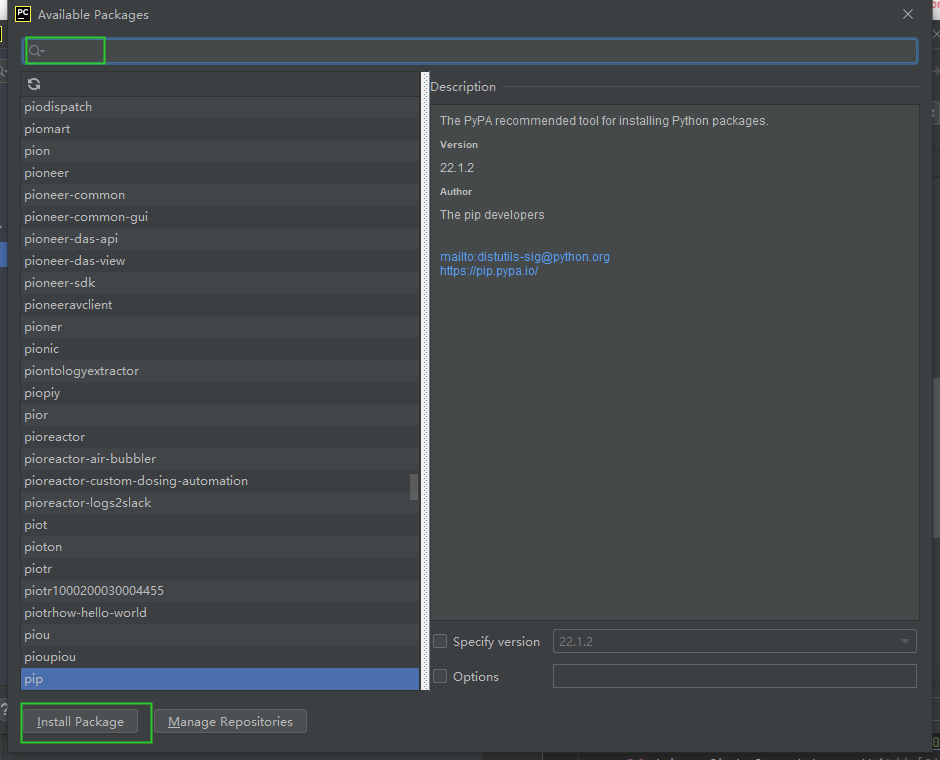Viewport: 940px width, 760px height.
Task: Select the pioton package
Action: 220,547
